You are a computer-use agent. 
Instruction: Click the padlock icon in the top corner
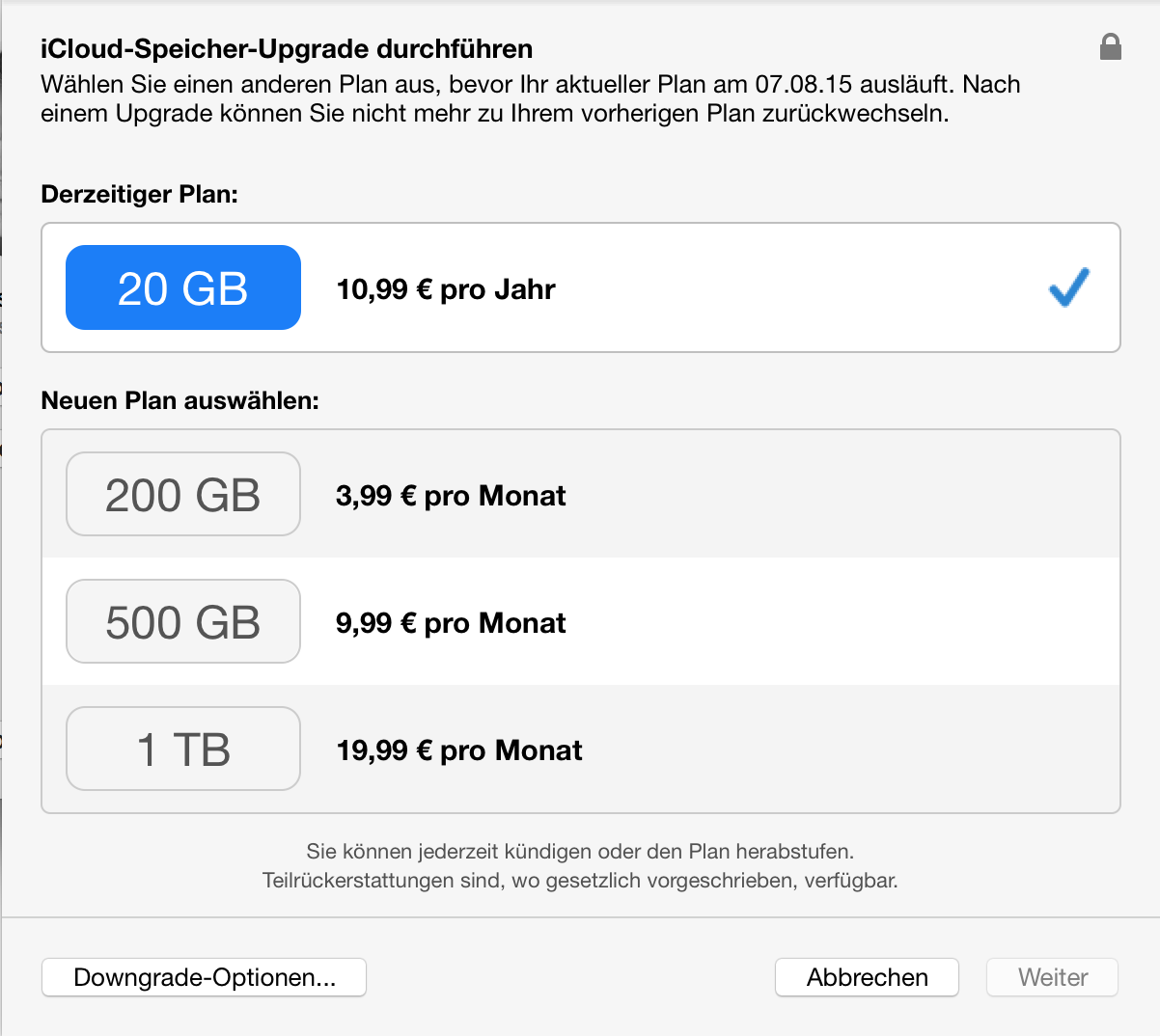(x=1111, y=47)
